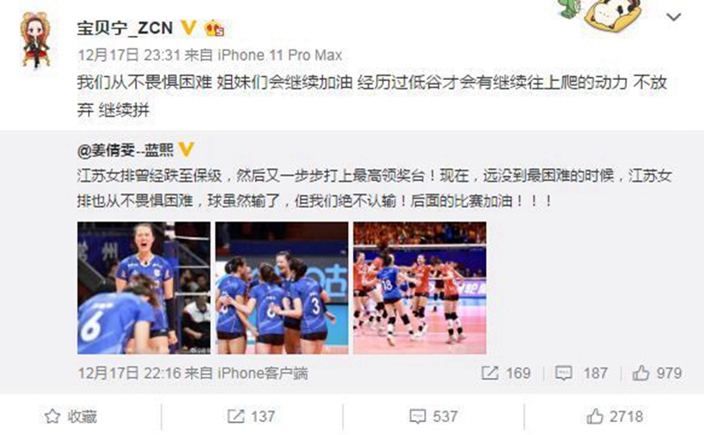
Task: Like the original post with 979 likes
Action: coord(657,373)
